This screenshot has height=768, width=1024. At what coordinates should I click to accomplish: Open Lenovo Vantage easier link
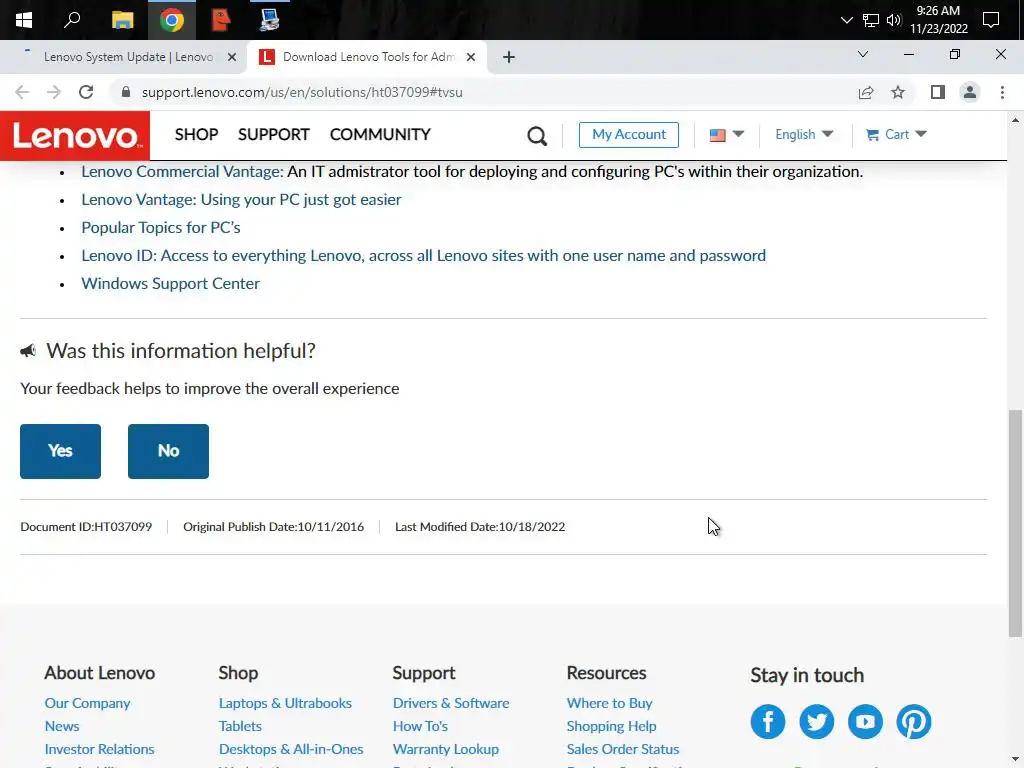(x=241, y=200)
